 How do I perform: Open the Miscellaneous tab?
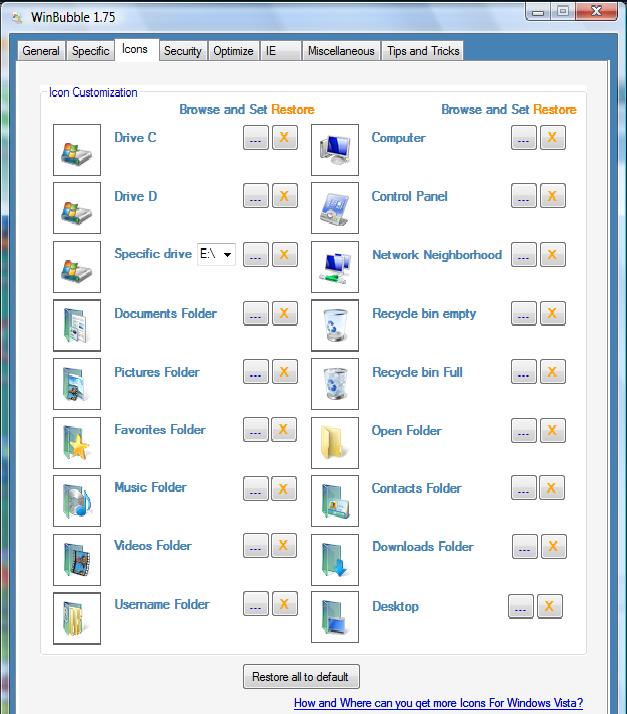click(341, 51)
